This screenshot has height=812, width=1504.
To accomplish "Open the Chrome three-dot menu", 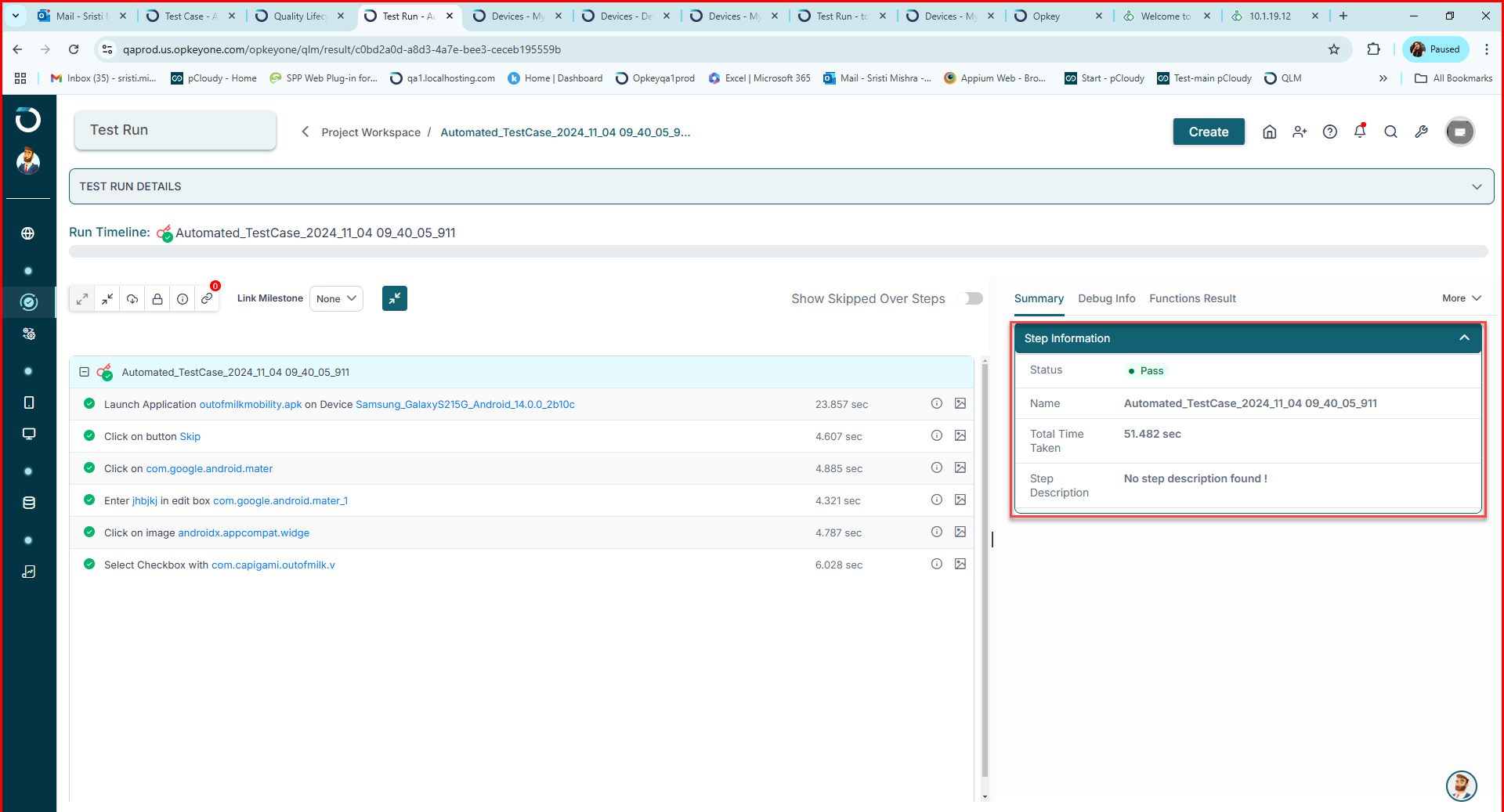I will pyautogui.click(x=1486, y=49).
